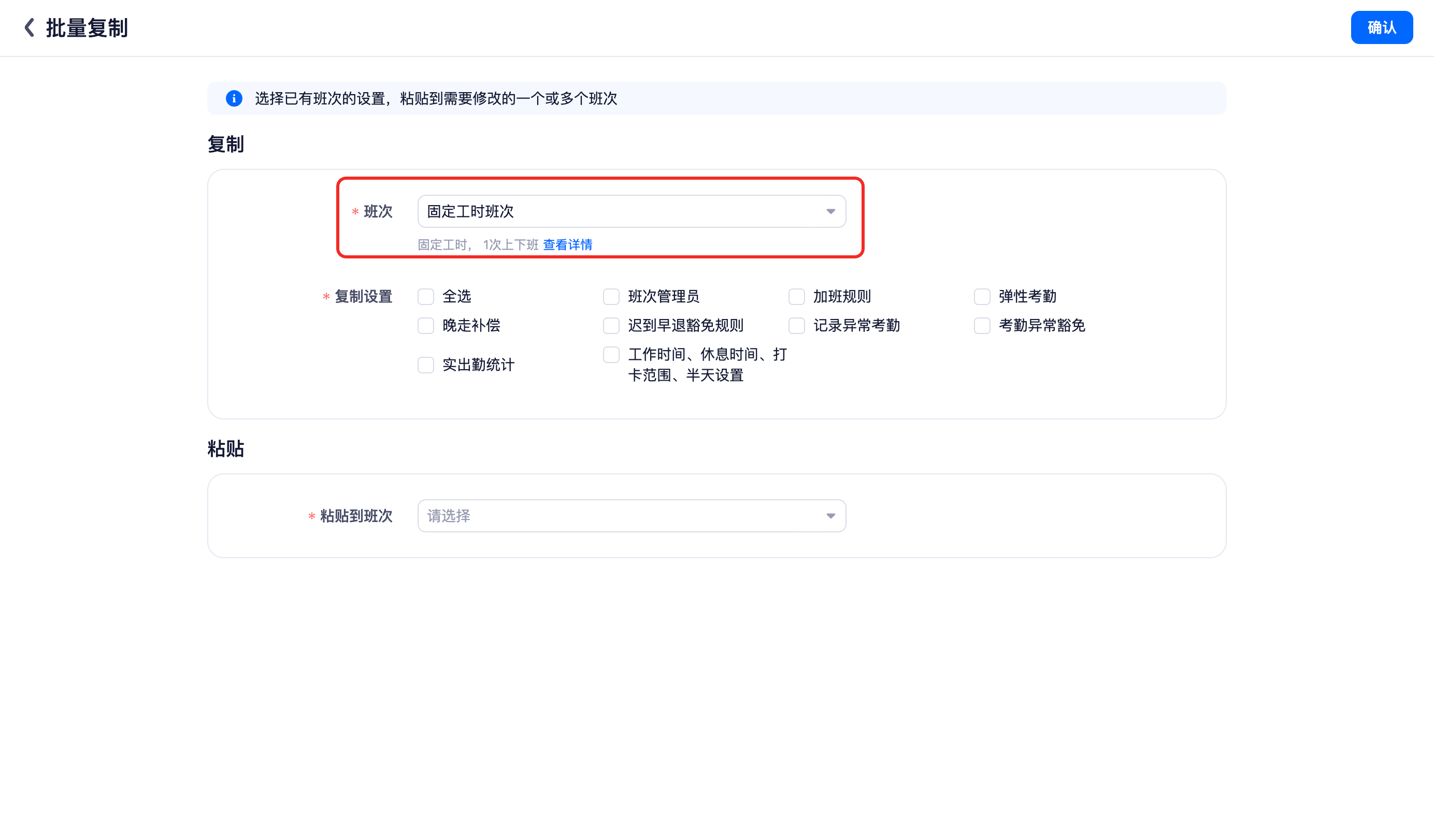Check the 晚走补偿 option
The width and height of the screenshot is (1434, 840).
point(426,325)
